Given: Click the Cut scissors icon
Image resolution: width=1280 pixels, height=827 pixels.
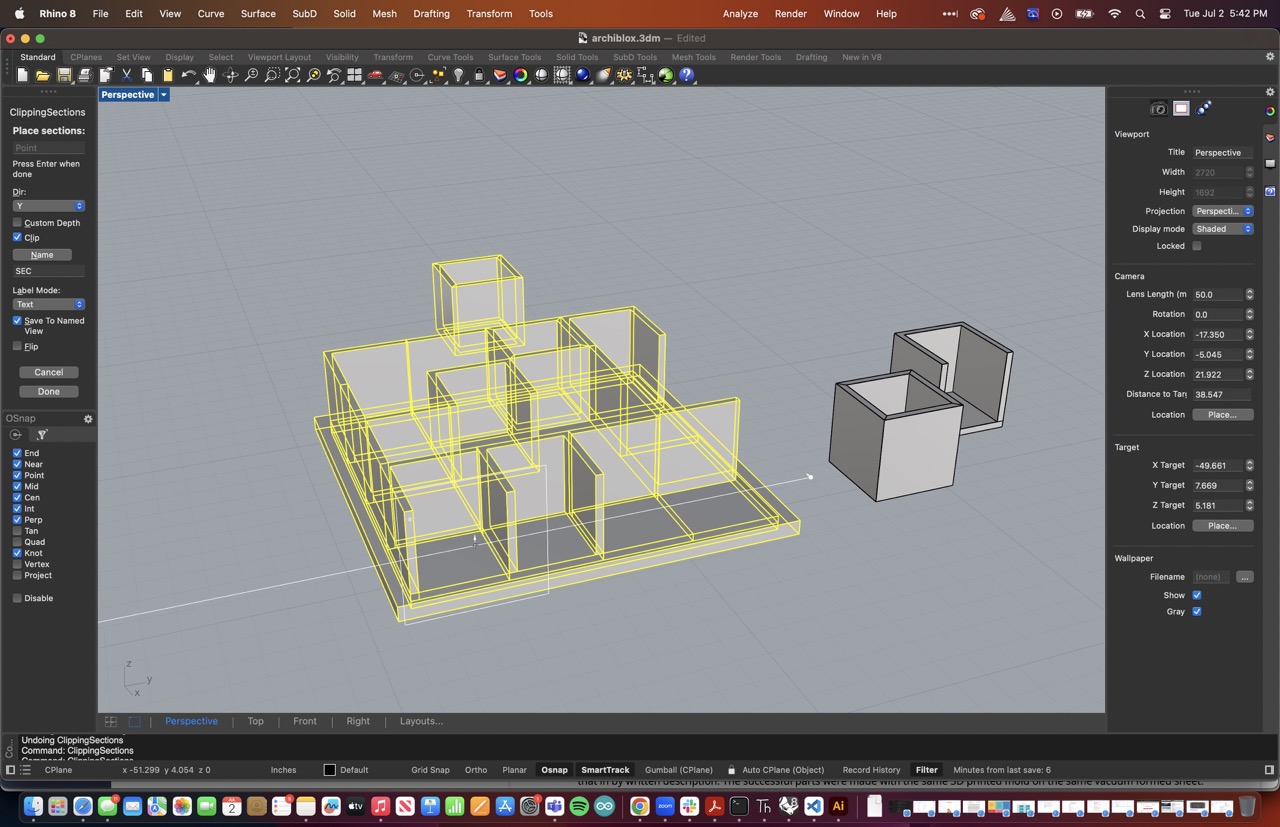Looking at the screenshot, I should 127,75.
